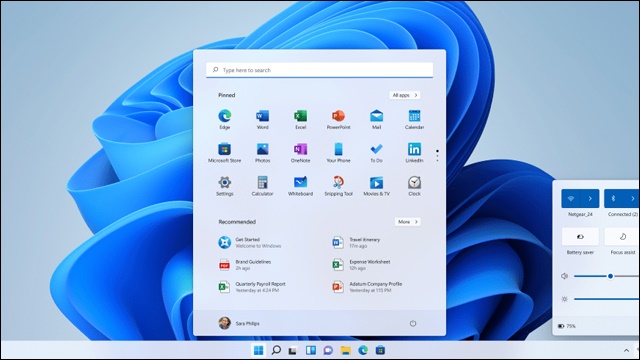Open Sara Philips user account menu

point(239,323)
